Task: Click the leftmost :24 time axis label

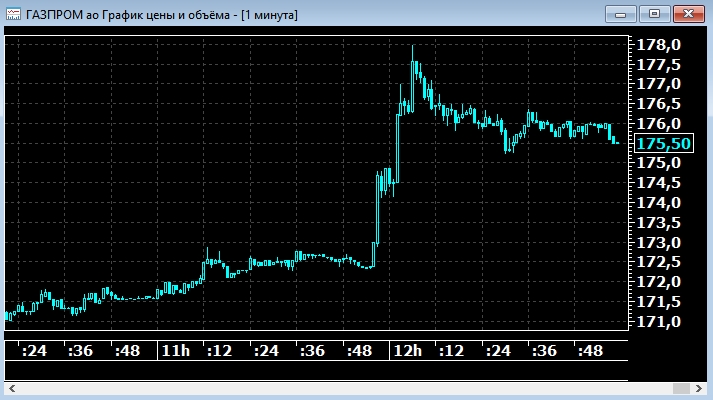Action: click(x=35, y=351)
